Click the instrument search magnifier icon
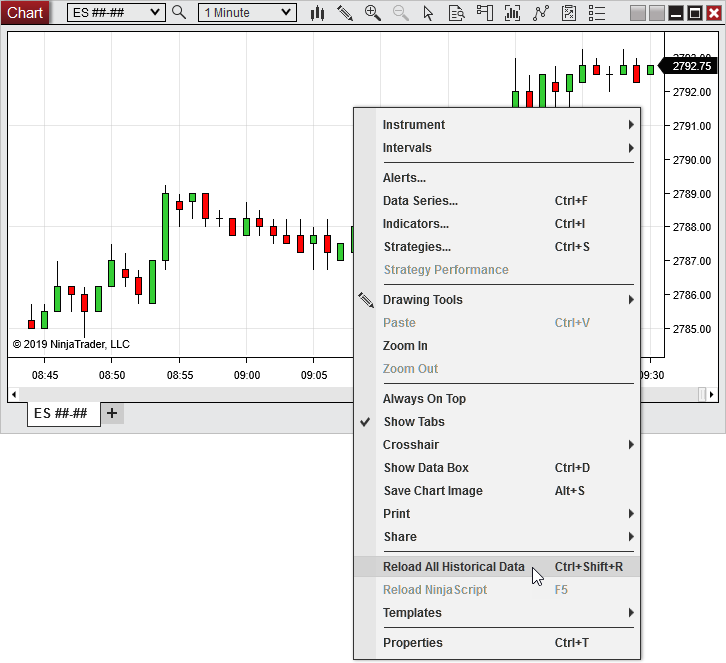The height and width of the screenshot is (663, 726). (x=179, y=12)
